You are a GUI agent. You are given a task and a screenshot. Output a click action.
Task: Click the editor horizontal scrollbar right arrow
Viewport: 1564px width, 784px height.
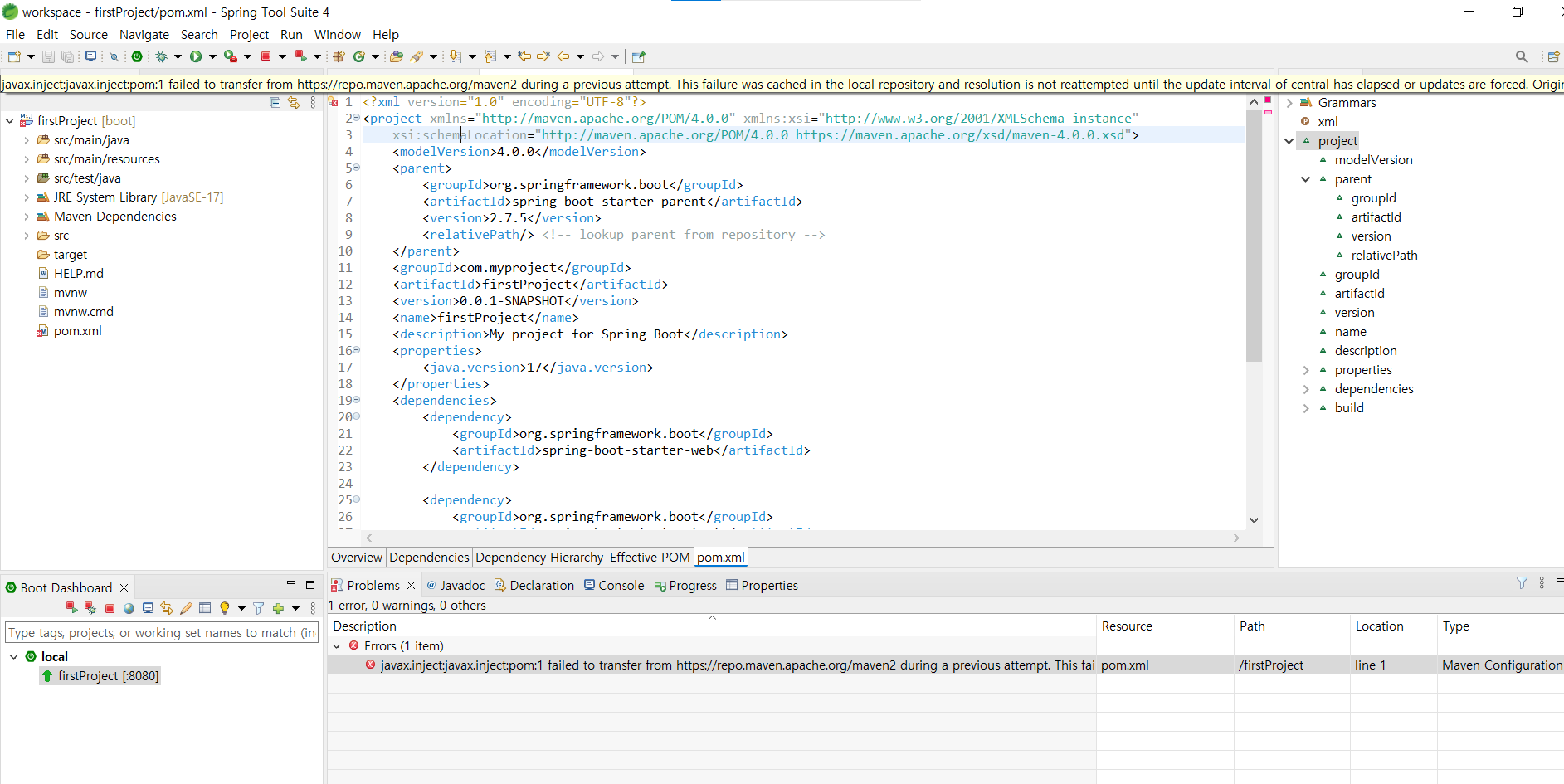pos(1236,538)
